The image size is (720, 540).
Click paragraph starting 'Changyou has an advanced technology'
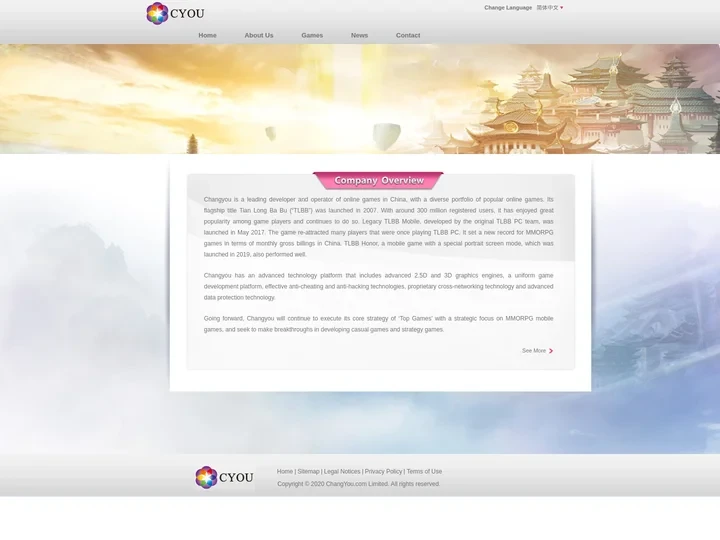pos(378,287)
